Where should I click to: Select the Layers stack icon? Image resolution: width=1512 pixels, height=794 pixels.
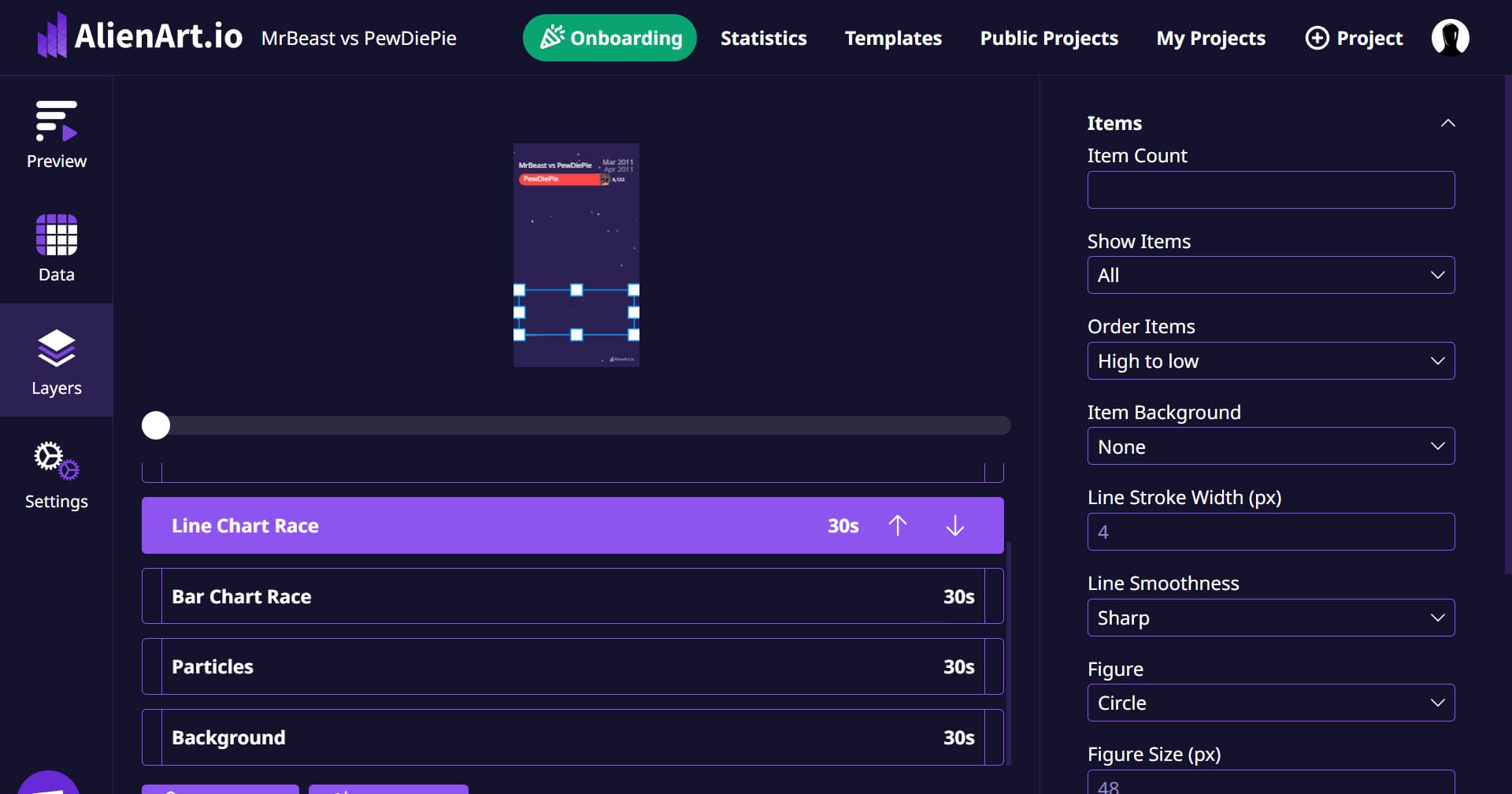[x=57, y=348]
